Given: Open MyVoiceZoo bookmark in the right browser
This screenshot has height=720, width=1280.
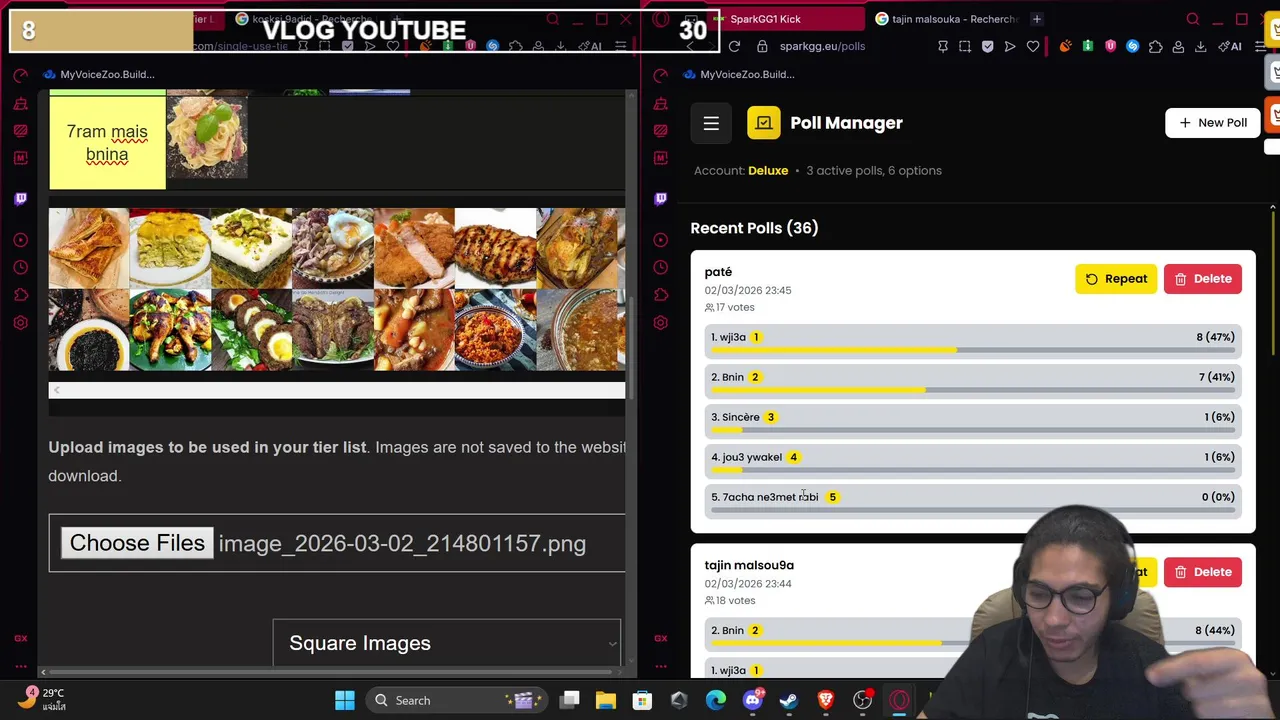Looking at the screenshot, I should tap(738, 74).
